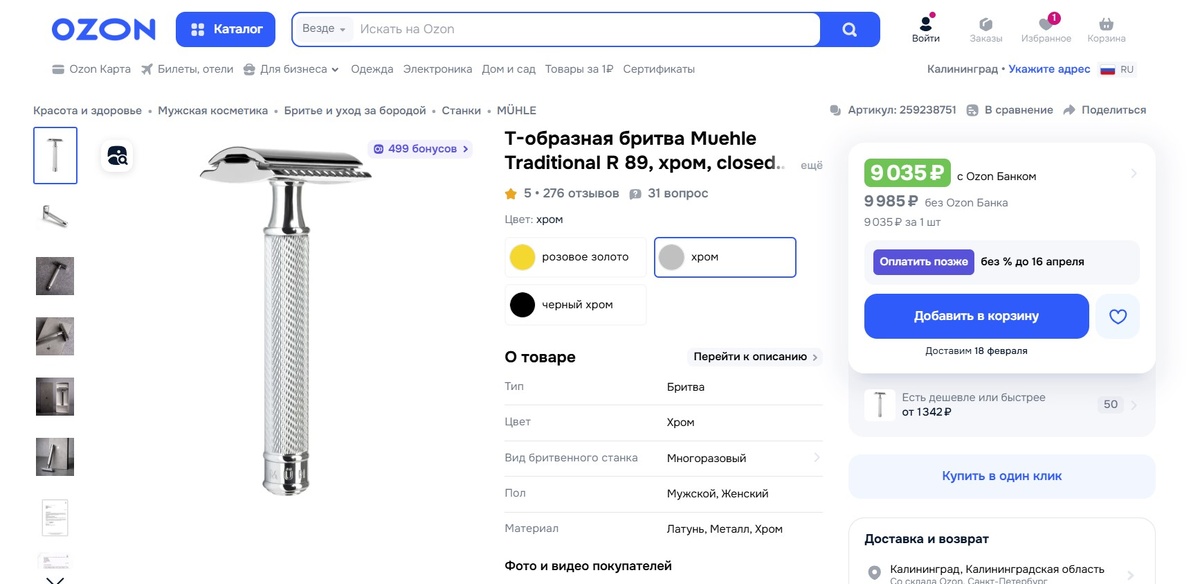Expand the Многоразовый razor type chevron

point(816,458)
